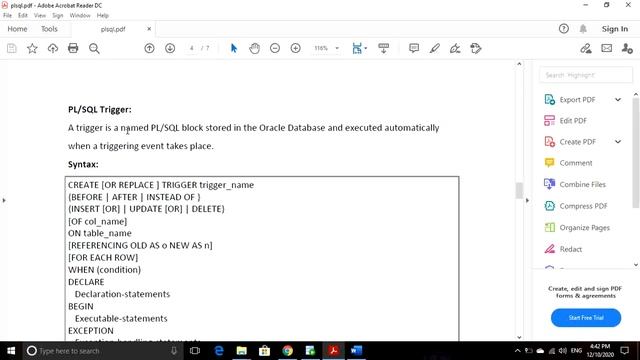
Task: Switch to the Home tab
Action: coord(18,29)
